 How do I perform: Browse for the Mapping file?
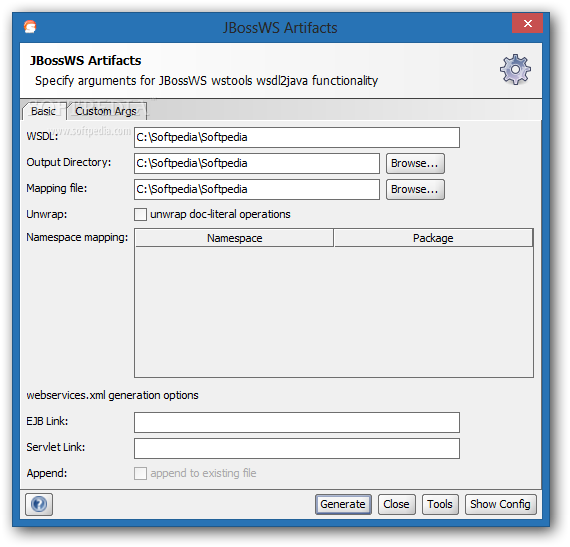(x=415, y=189)
